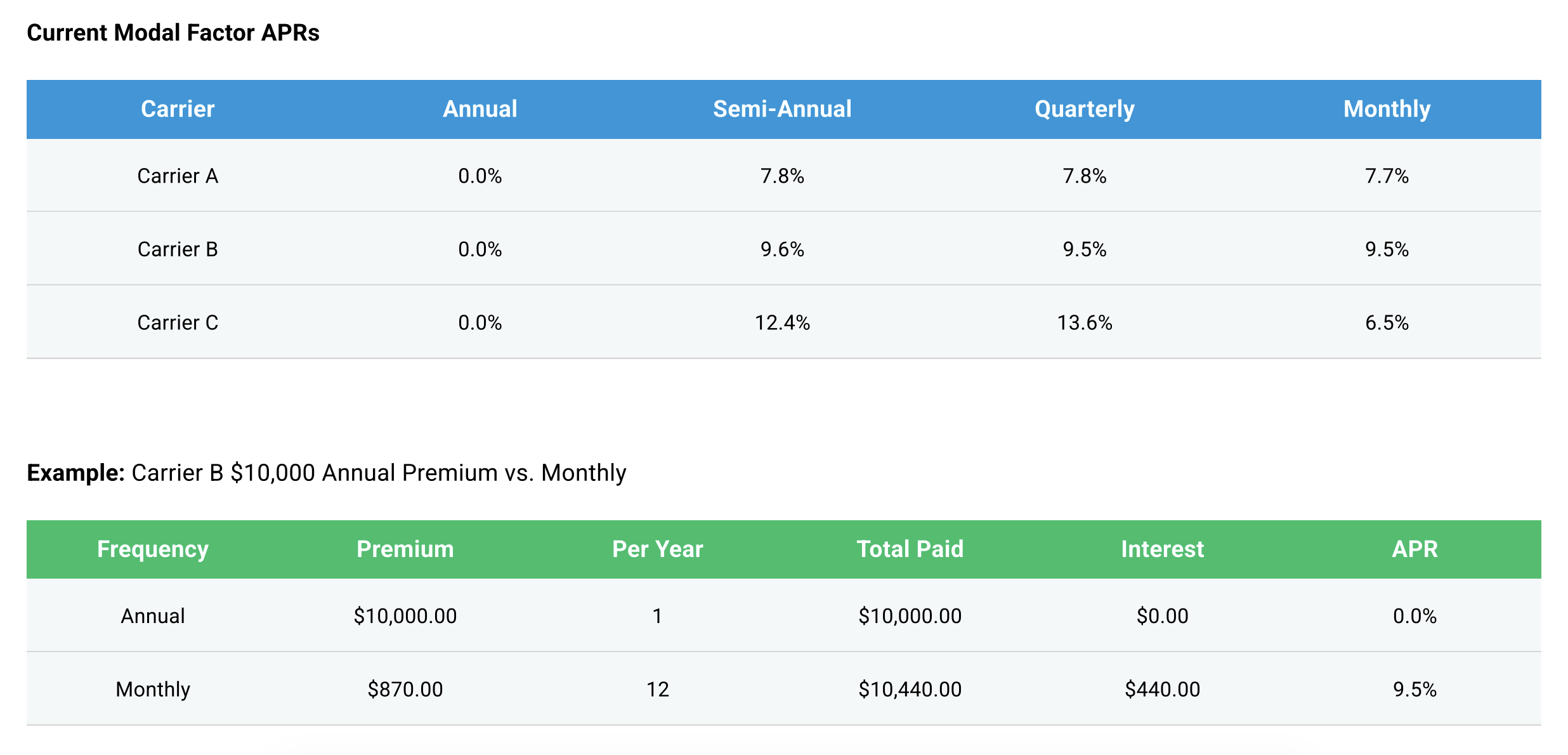Click the green table's APR header
Screen dimensions: 1568x755
coord(1414,549)
